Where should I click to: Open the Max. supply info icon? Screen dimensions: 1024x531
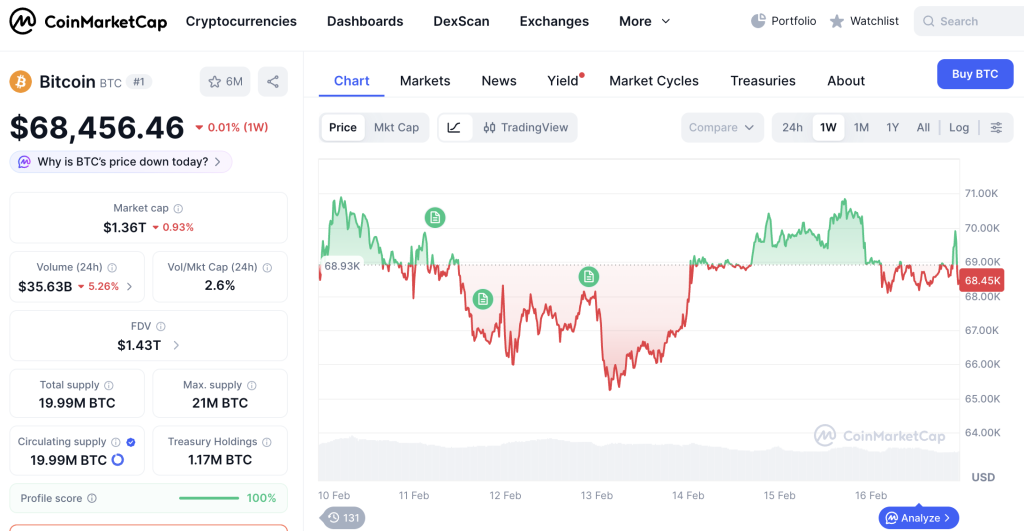click(x=252, y=385)
